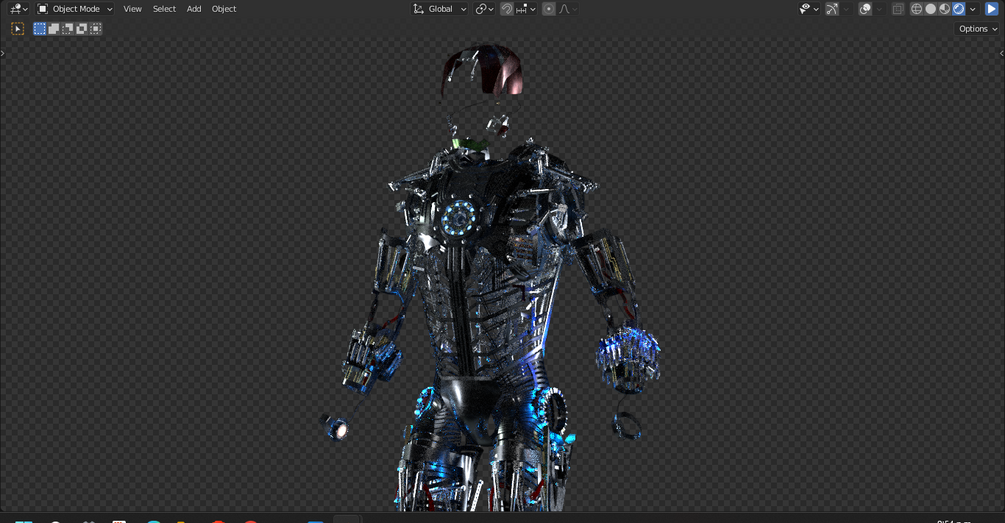Click the select box tool icon

[x=18, y=29]
